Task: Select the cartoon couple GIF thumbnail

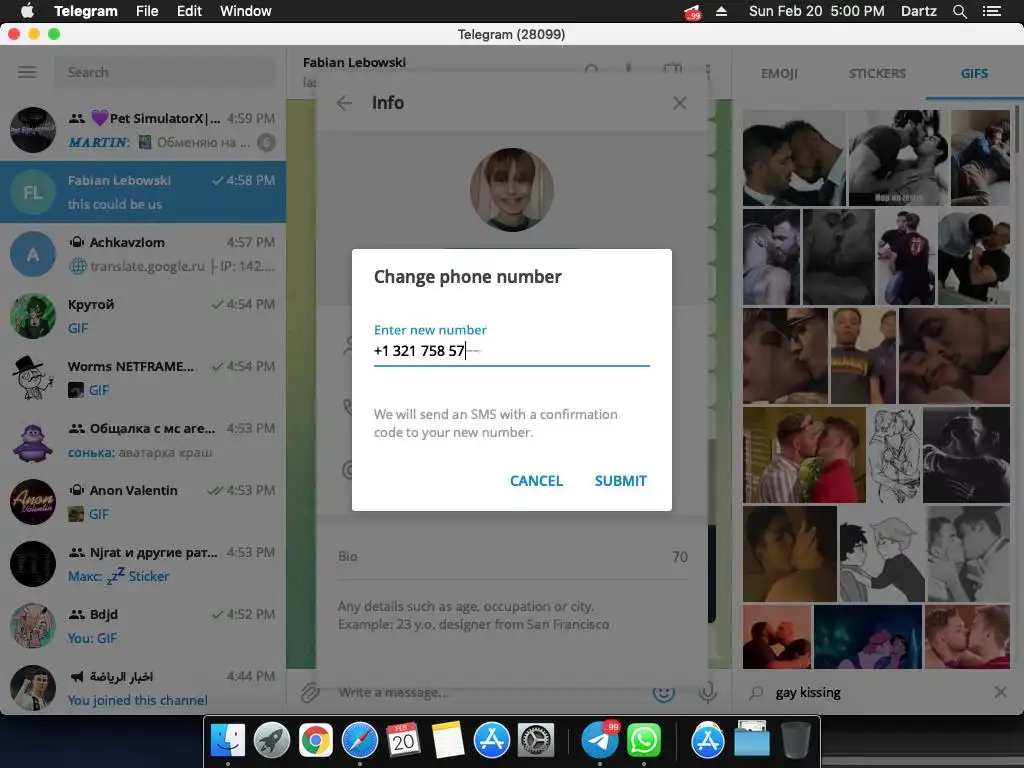Action: tap(881, 554)
